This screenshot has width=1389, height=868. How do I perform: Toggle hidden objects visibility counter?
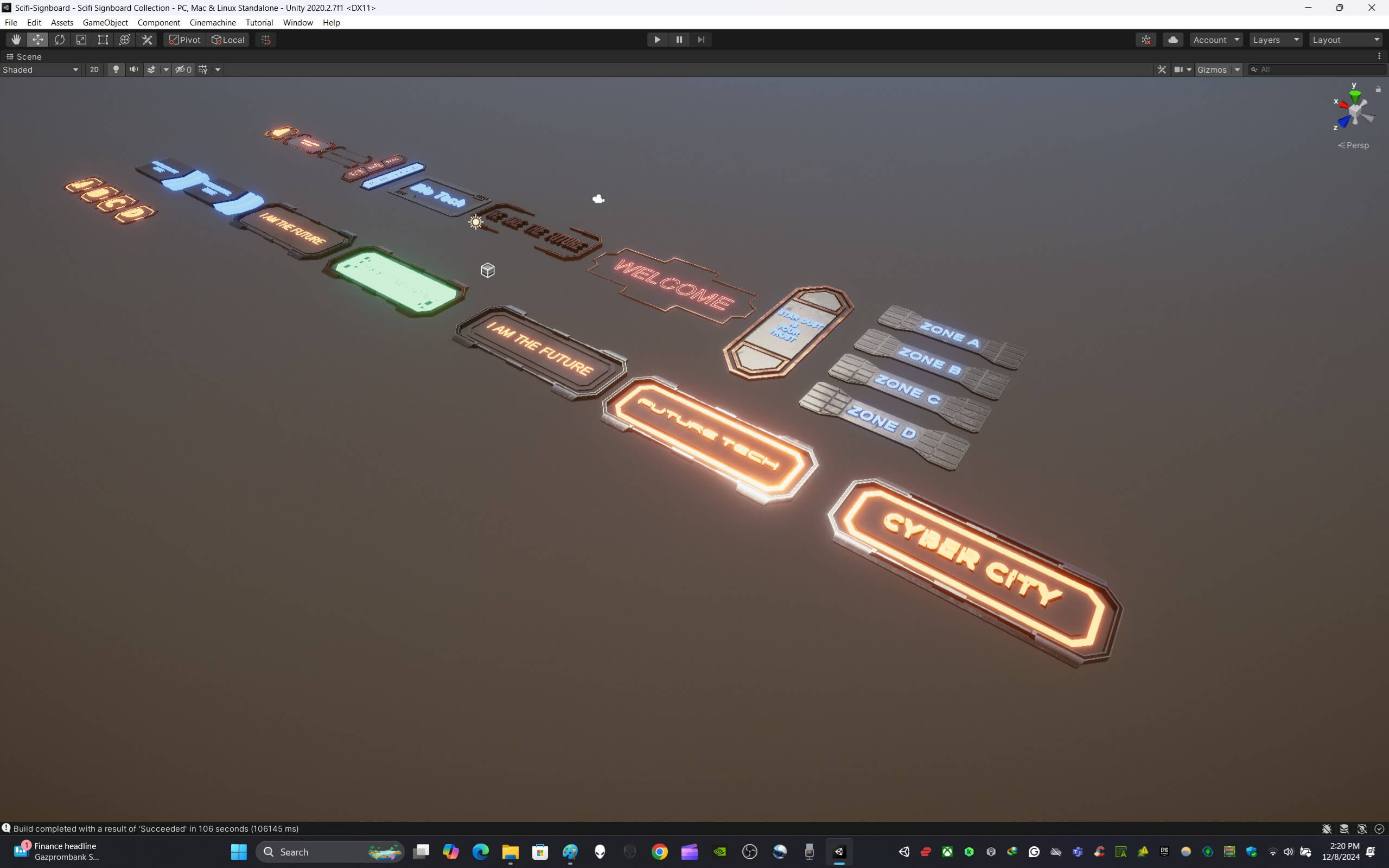(184, 69)
